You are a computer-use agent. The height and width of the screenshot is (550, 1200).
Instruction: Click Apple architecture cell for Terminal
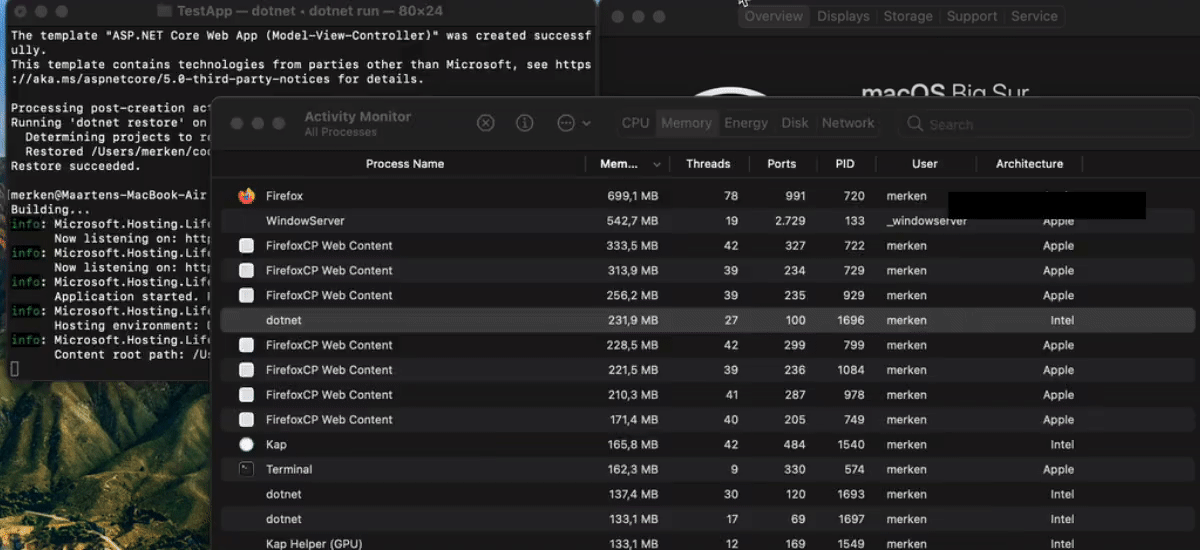tap(1058, 469)
